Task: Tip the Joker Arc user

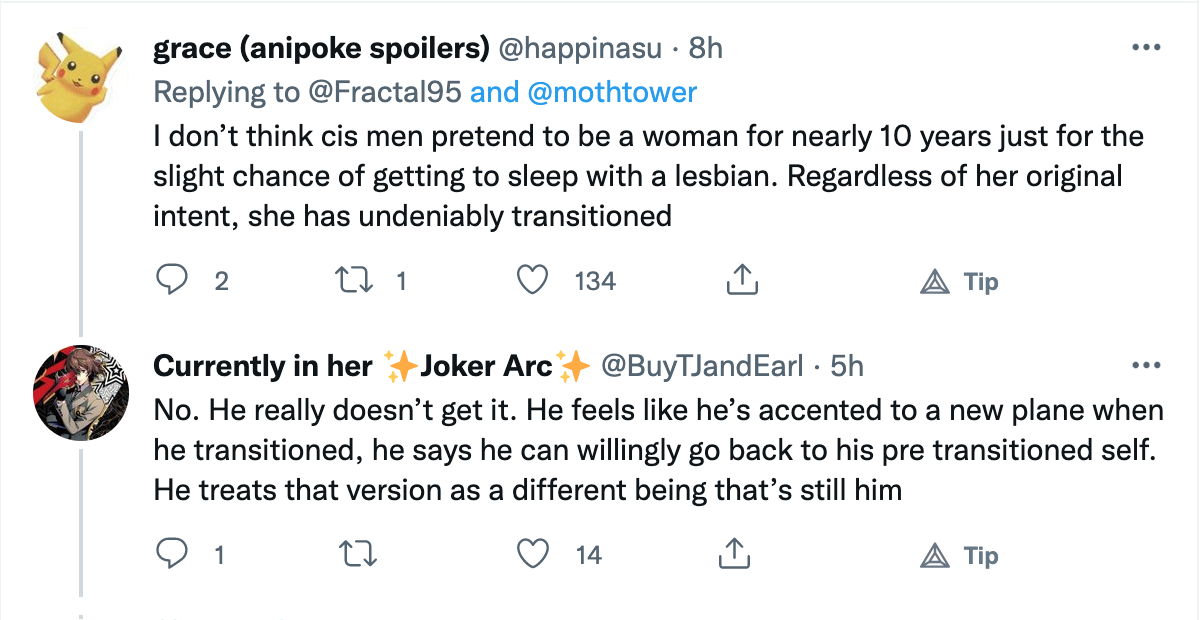Action: coord(958,555)
